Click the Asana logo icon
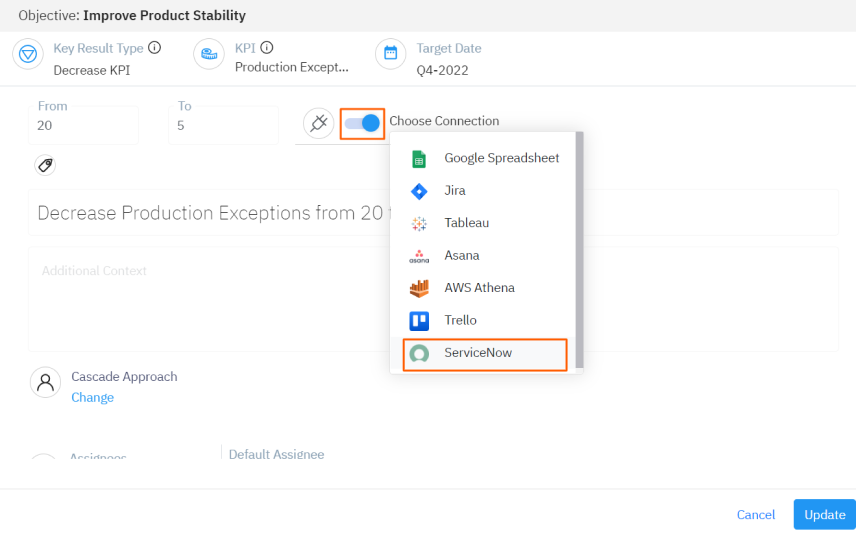 419,256
